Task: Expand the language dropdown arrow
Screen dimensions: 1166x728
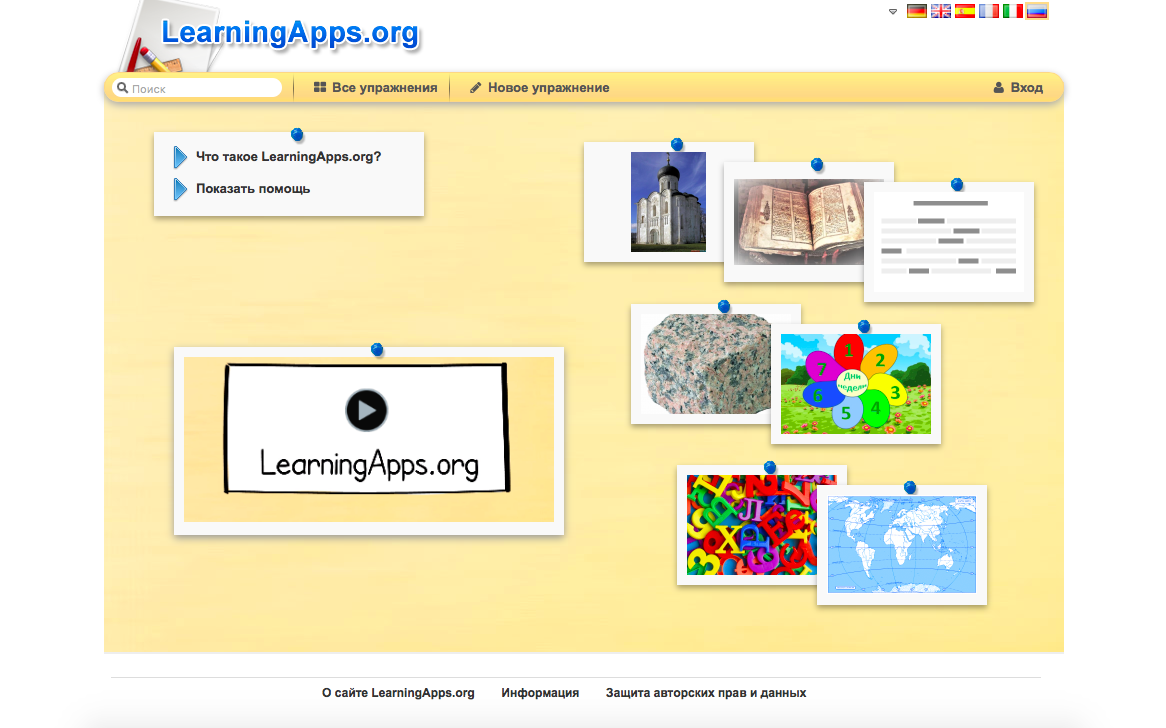Action: coord(892,12)
